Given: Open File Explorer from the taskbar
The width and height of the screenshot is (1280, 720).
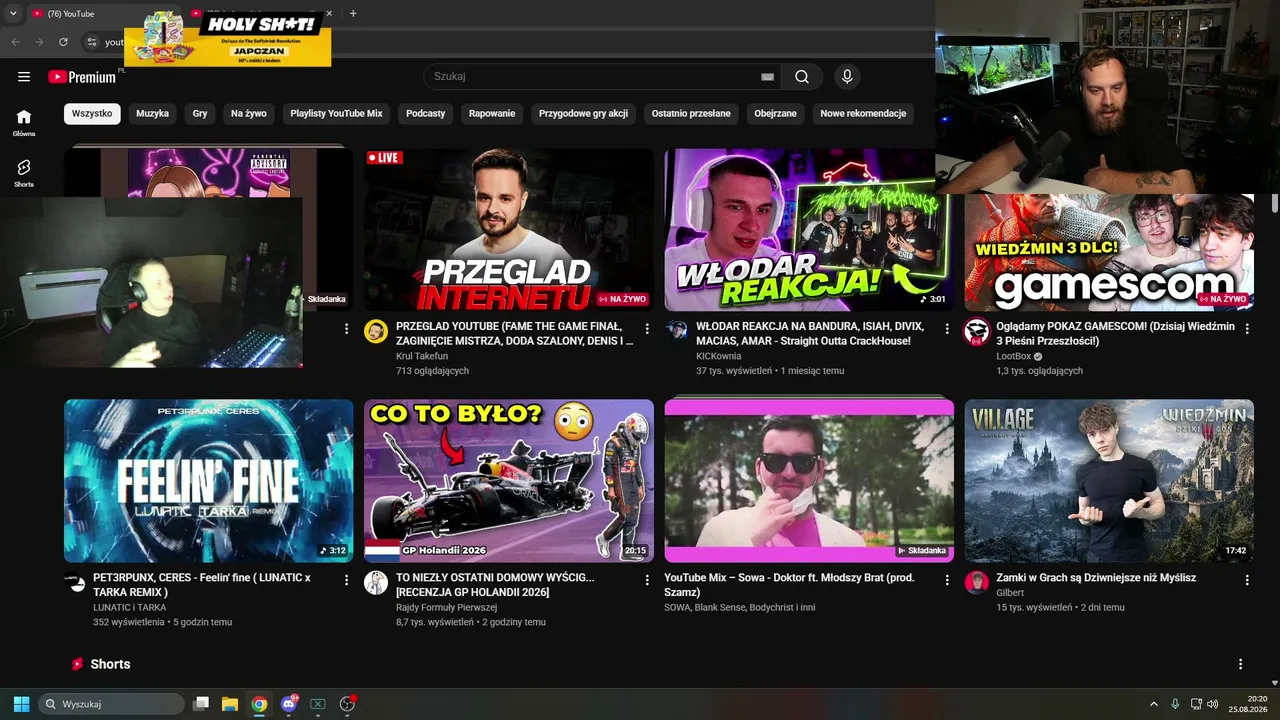Looking at the screenshot, I should coord(230,704).
